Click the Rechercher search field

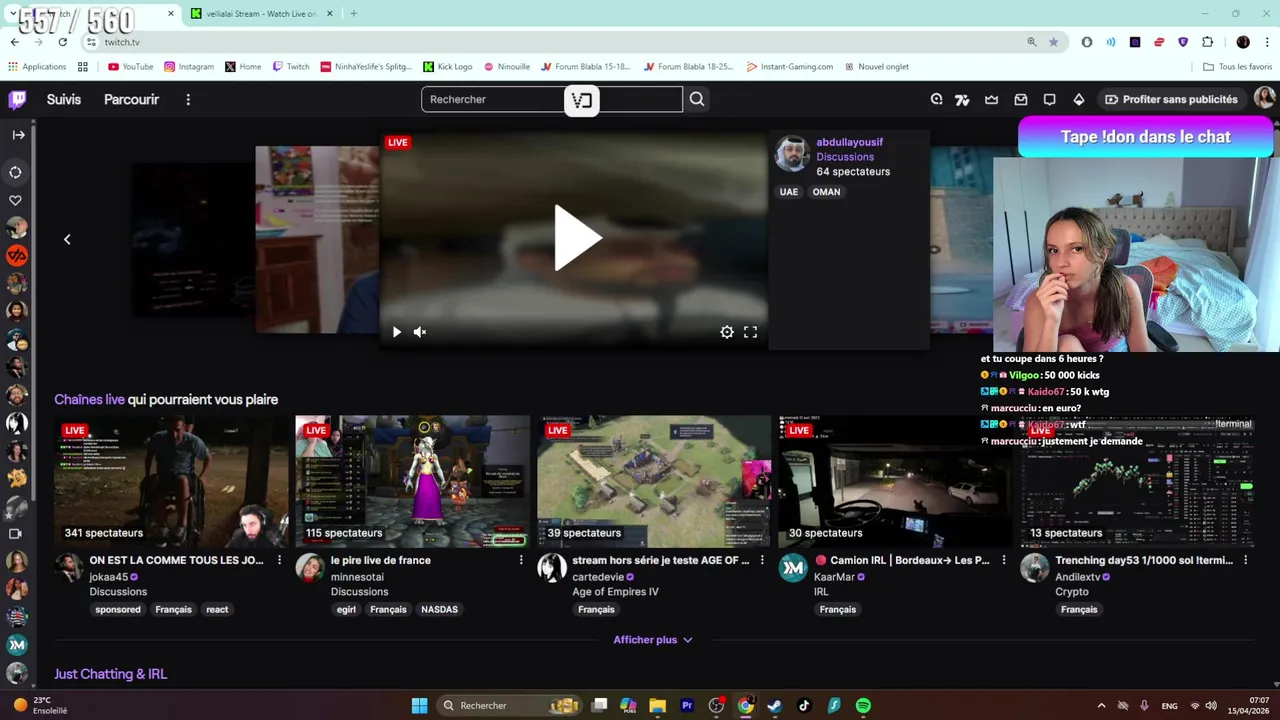tap(552, 99)
